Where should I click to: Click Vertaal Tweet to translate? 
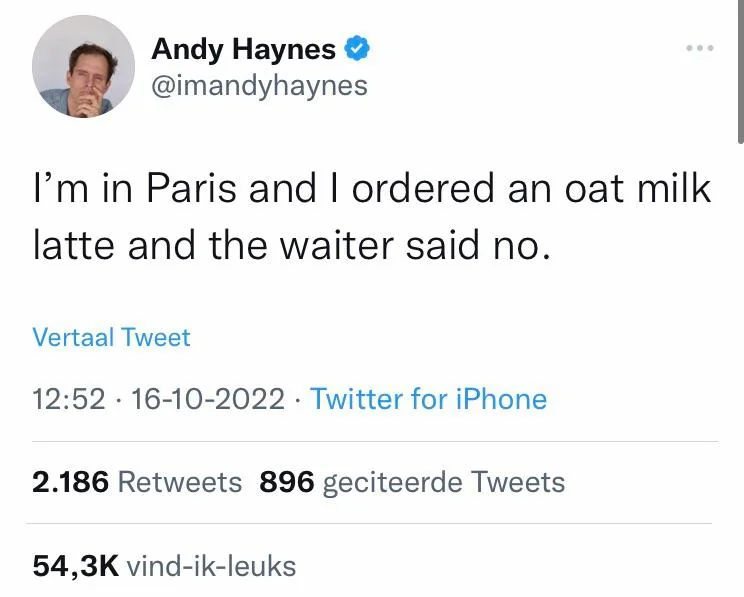[111, 337]
